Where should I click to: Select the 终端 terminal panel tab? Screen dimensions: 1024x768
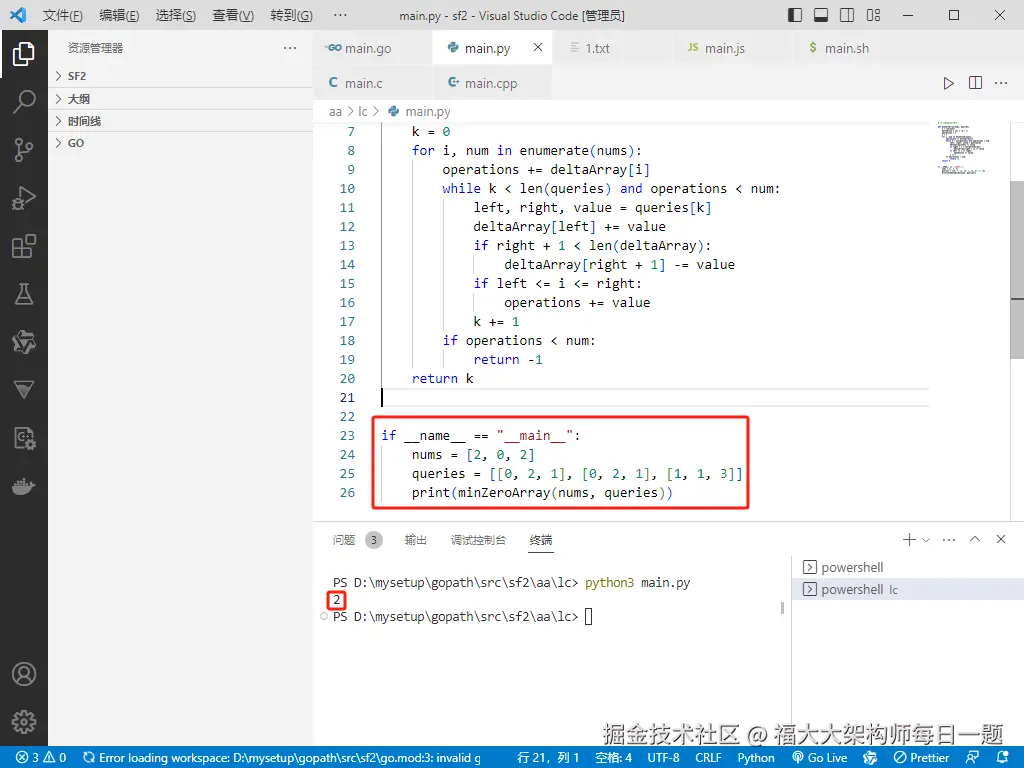coord(541,540)
